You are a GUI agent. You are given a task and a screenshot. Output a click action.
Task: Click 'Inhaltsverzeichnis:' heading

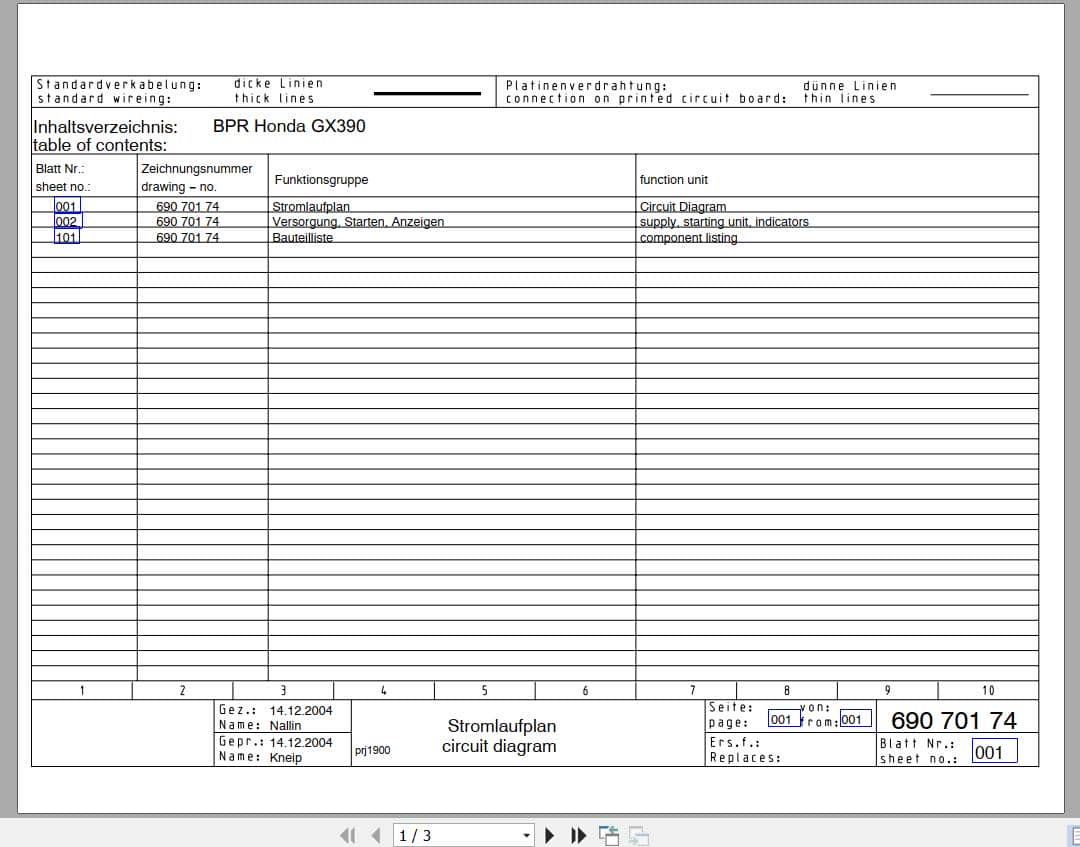click(x=105, y=127)
